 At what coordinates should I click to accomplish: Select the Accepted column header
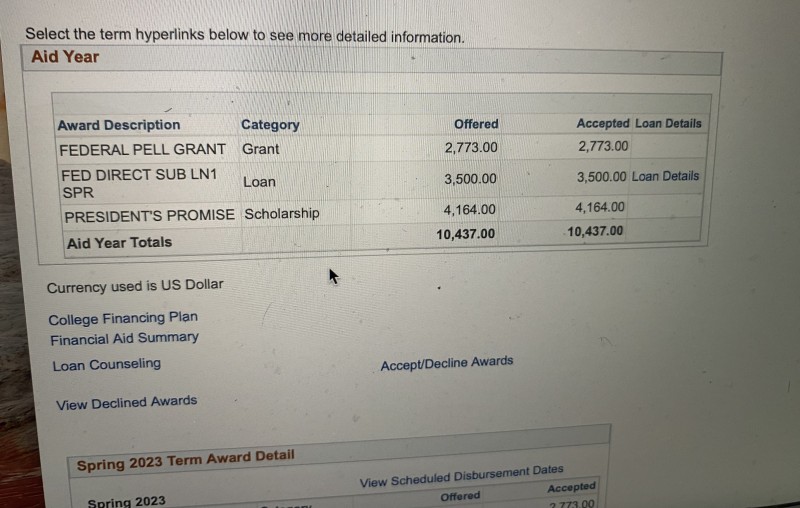click(x=603, y=123)
